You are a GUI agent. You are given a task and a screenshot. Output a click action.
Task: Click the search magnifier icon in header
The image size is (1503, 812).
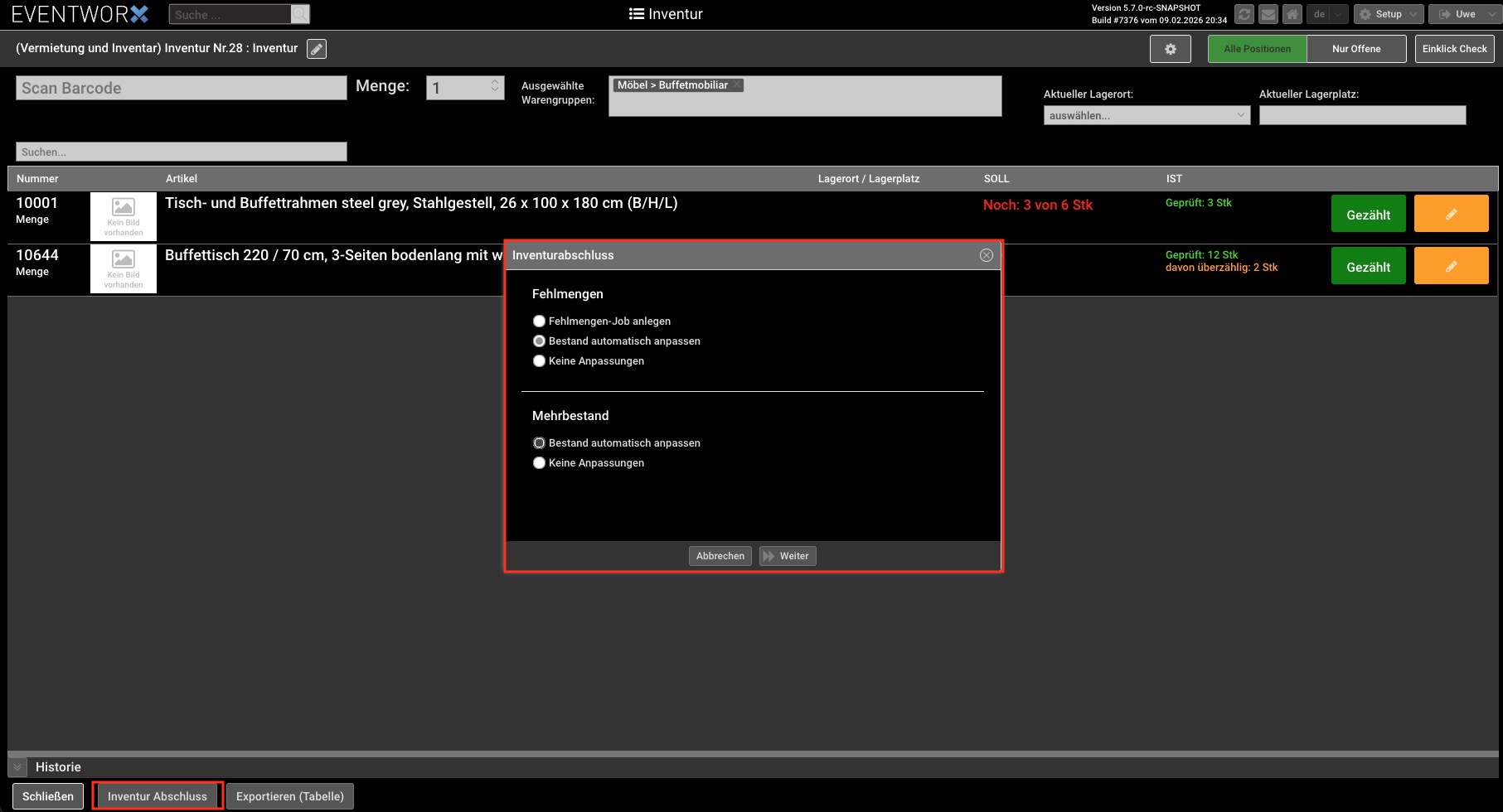300,14
